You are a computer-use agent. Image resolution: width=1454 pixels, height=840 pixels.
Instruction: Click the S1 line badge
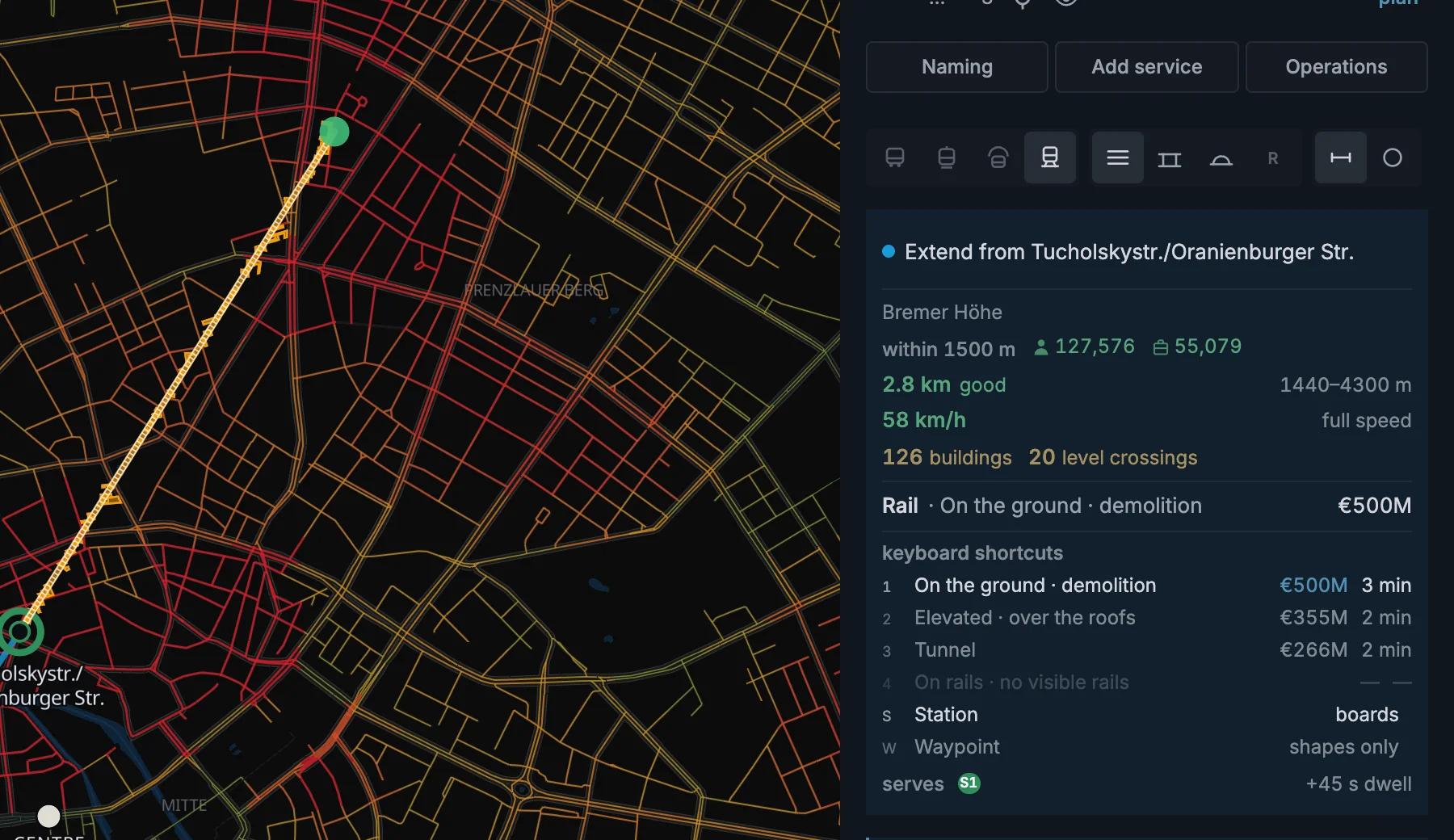969,783
